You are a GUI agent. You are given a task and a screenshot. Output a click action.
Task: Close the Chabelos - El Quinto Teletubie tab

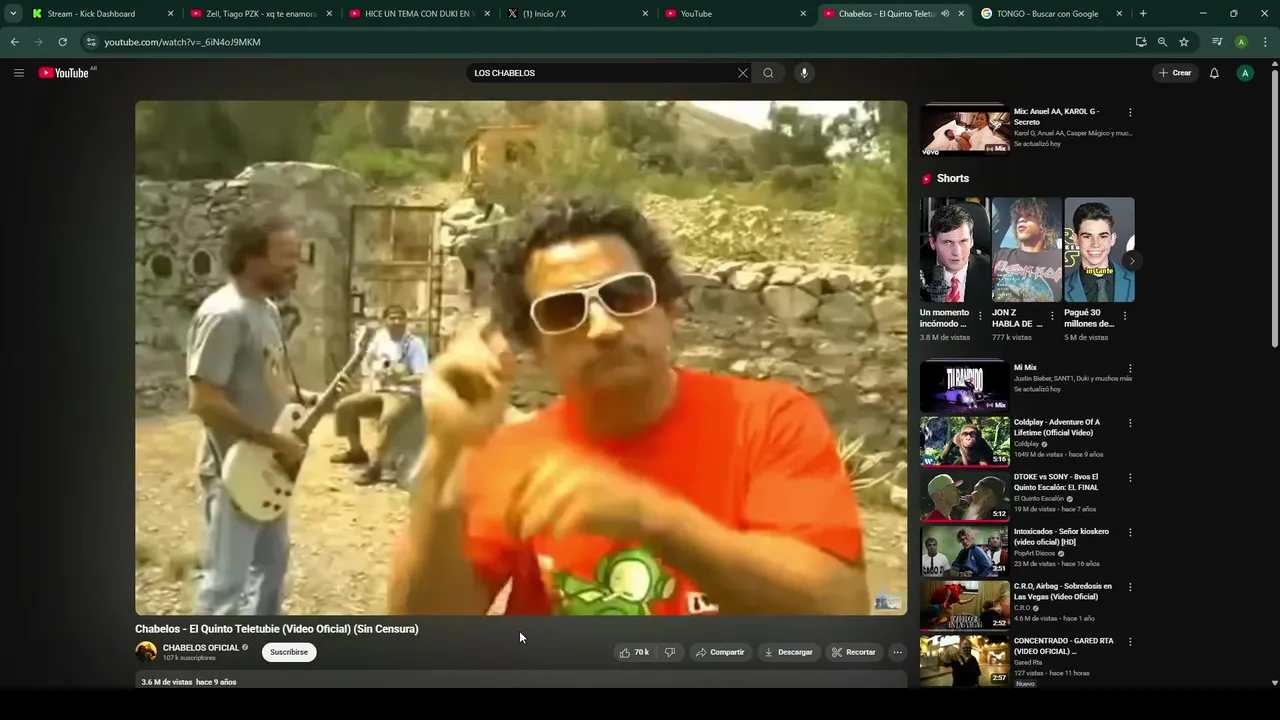click(x=961, y=14)
